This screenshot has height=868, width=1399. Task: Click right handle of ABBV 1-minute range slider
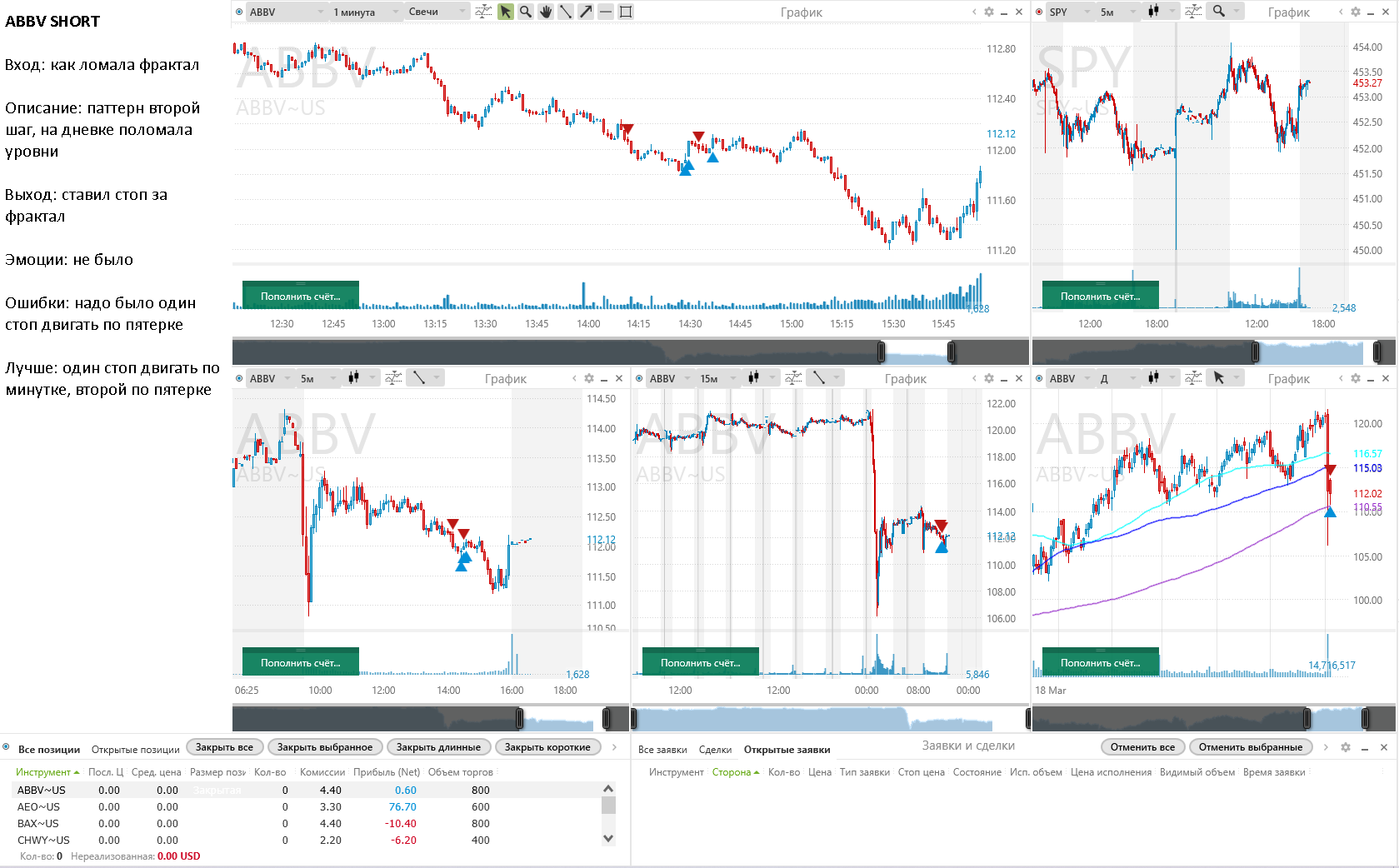coord(952,352)
